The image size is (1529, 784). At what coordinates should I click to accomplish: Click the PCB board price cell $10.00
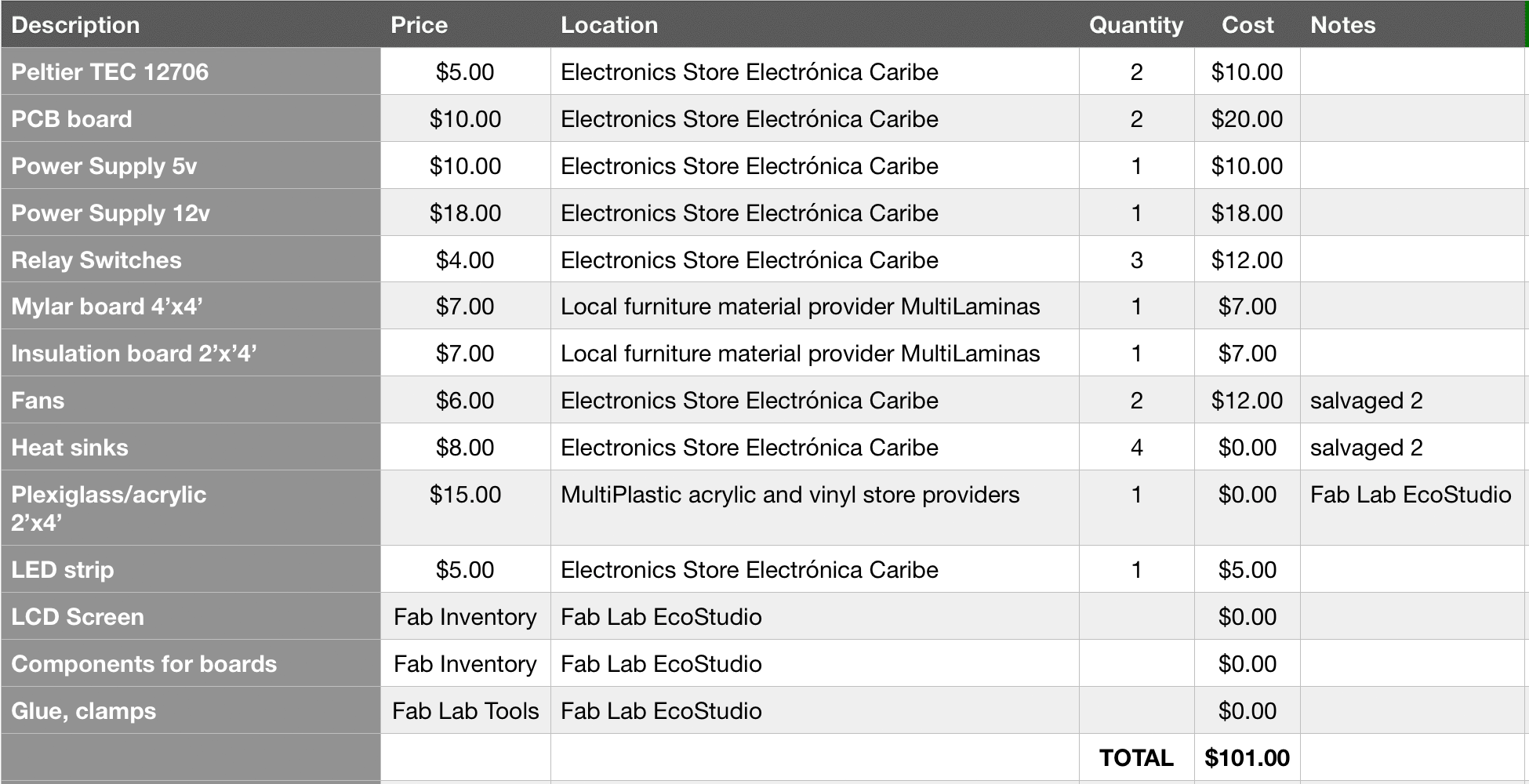pos(466,118)
